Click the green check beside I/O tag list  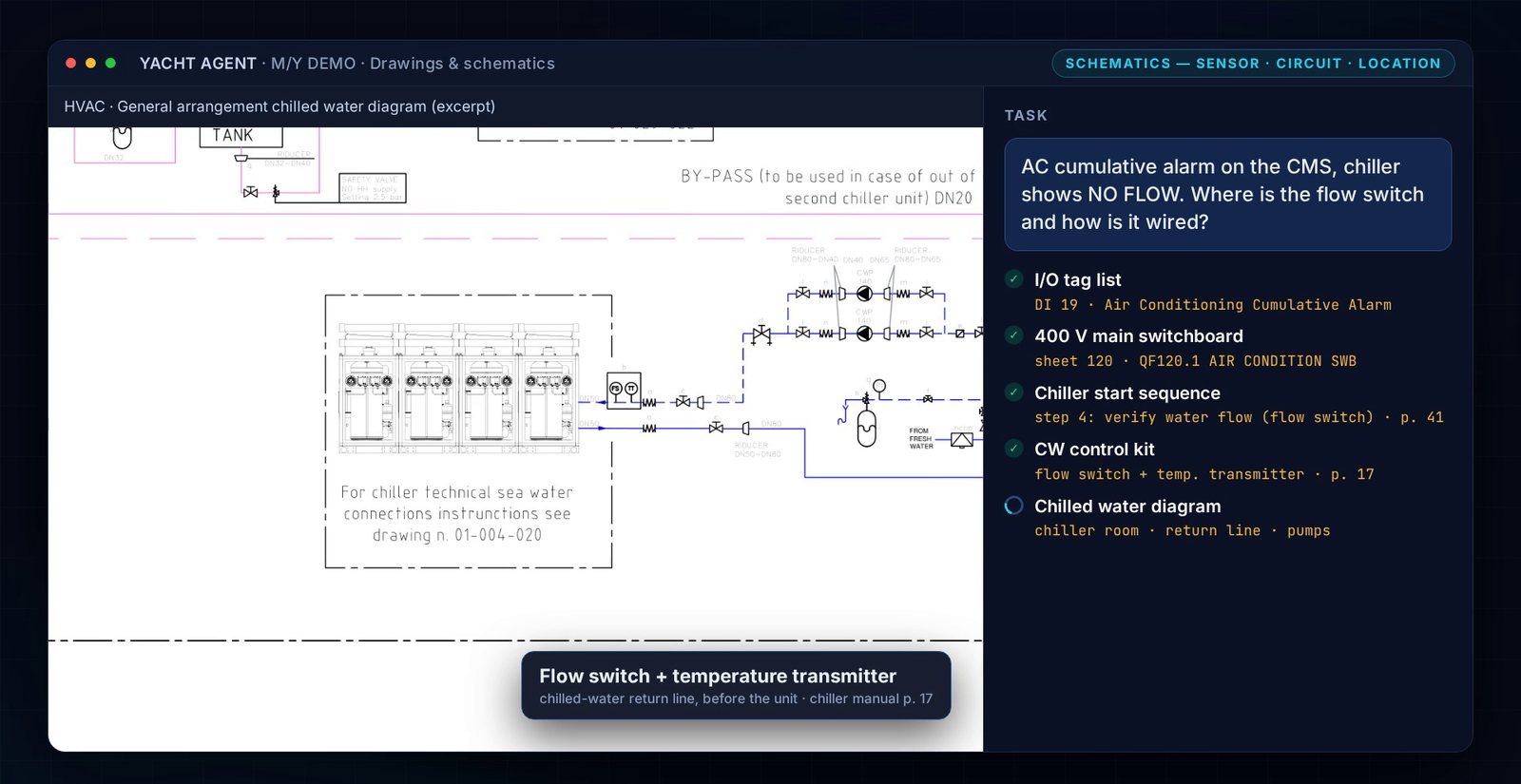tap(1014, 279)
